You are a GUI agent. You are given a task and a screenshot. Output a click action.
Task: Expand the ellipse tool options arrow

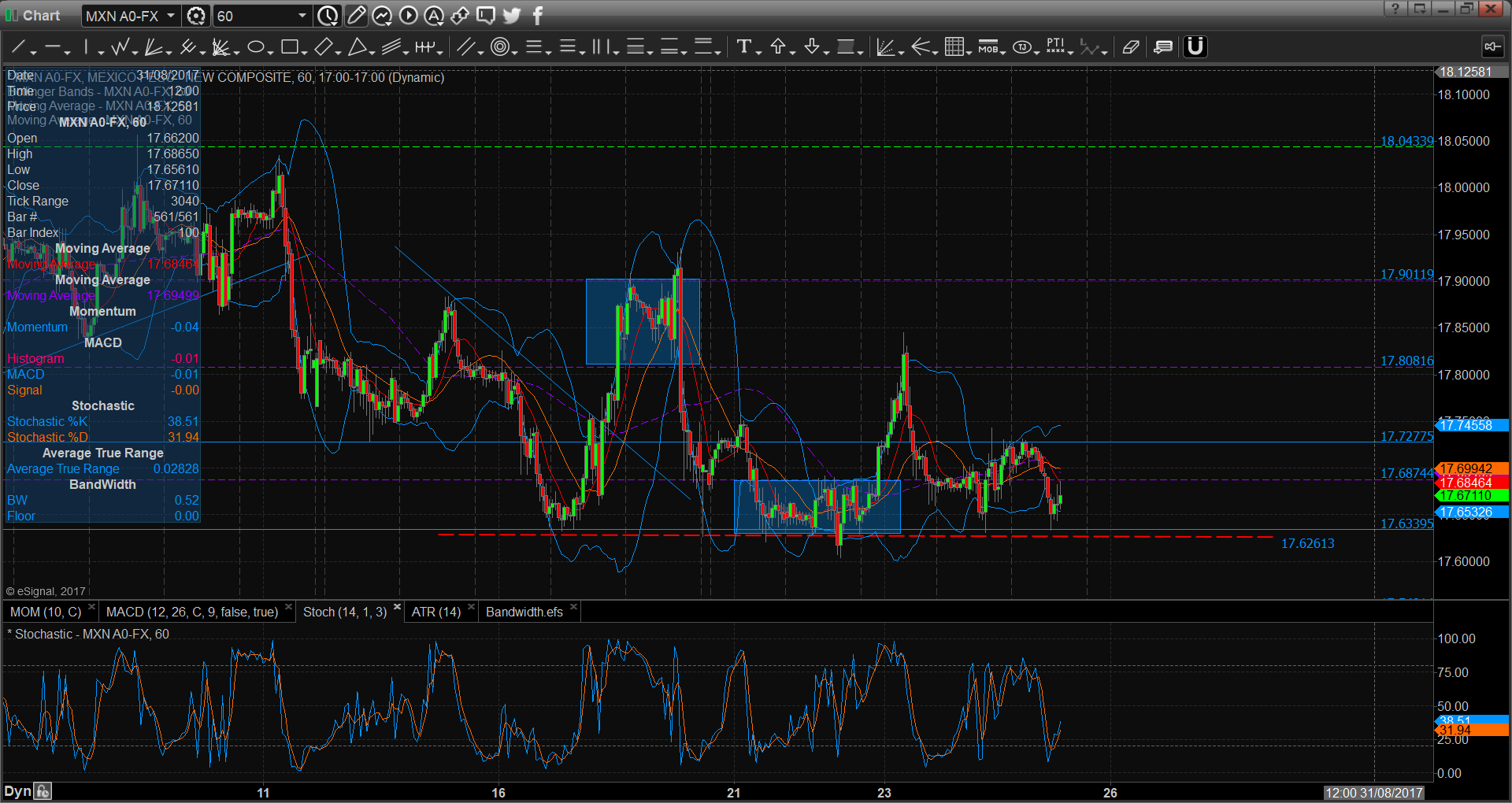tap(270, 52)
